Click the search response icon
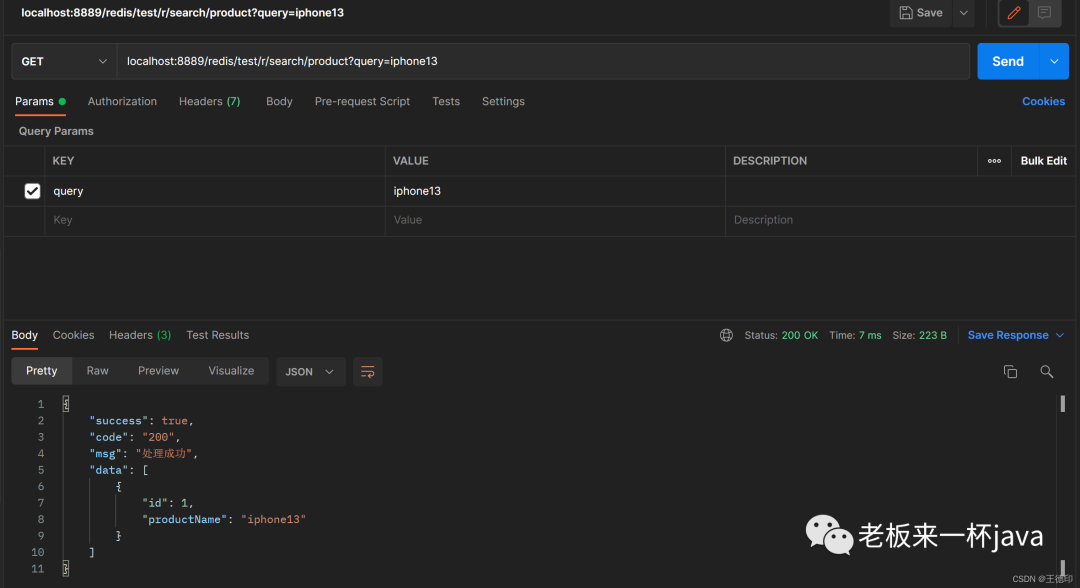Image resolution: width=1080 pixels, height=588 pixels. [x=1046, y=372]
